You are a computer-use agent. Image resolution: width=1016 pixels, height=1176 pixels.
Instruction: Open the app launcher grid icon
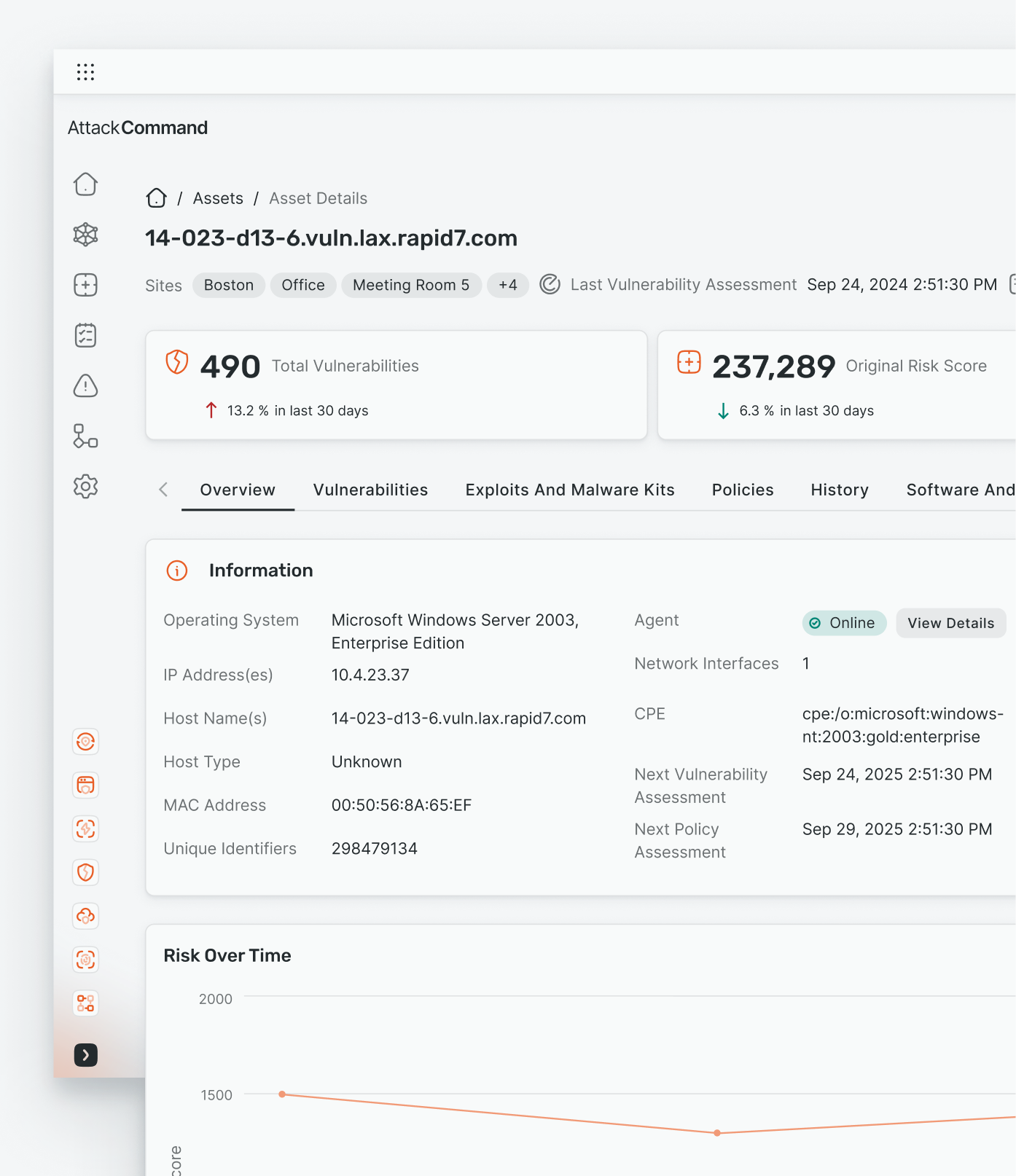pyautogui.click(x=85, y=71)
